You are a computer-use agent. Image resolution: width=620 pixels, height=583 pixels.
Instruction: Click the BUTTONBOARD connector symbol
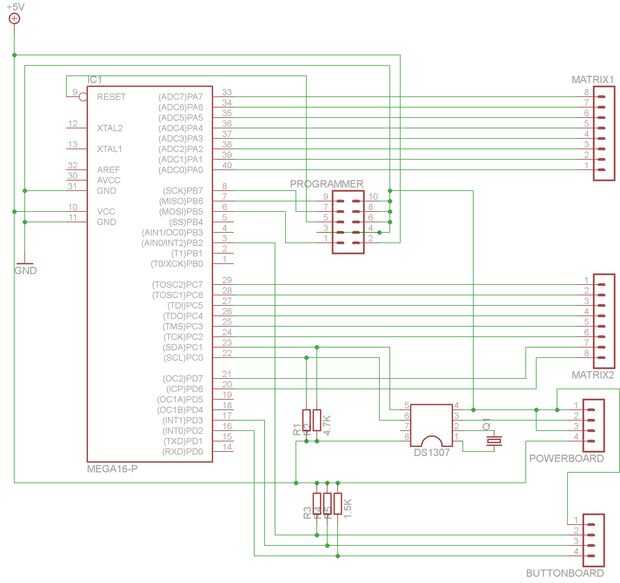(594, 540)
